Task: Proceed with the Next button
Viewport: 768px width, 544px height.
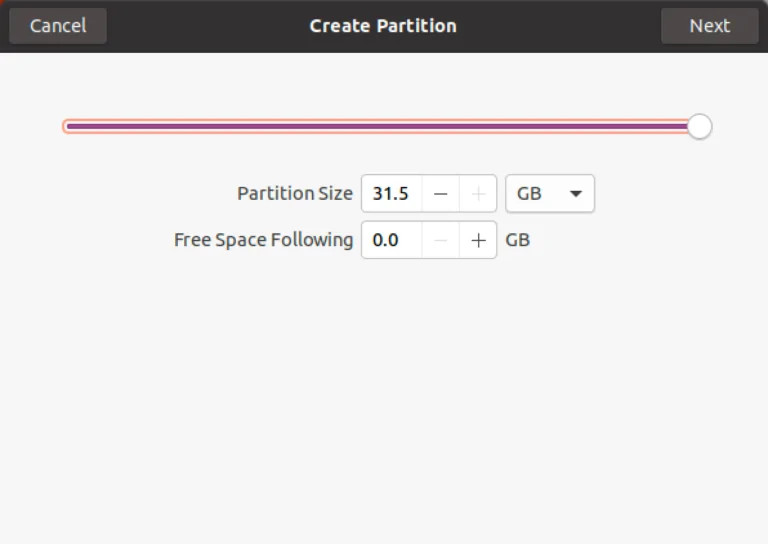Action: [709, 26]
